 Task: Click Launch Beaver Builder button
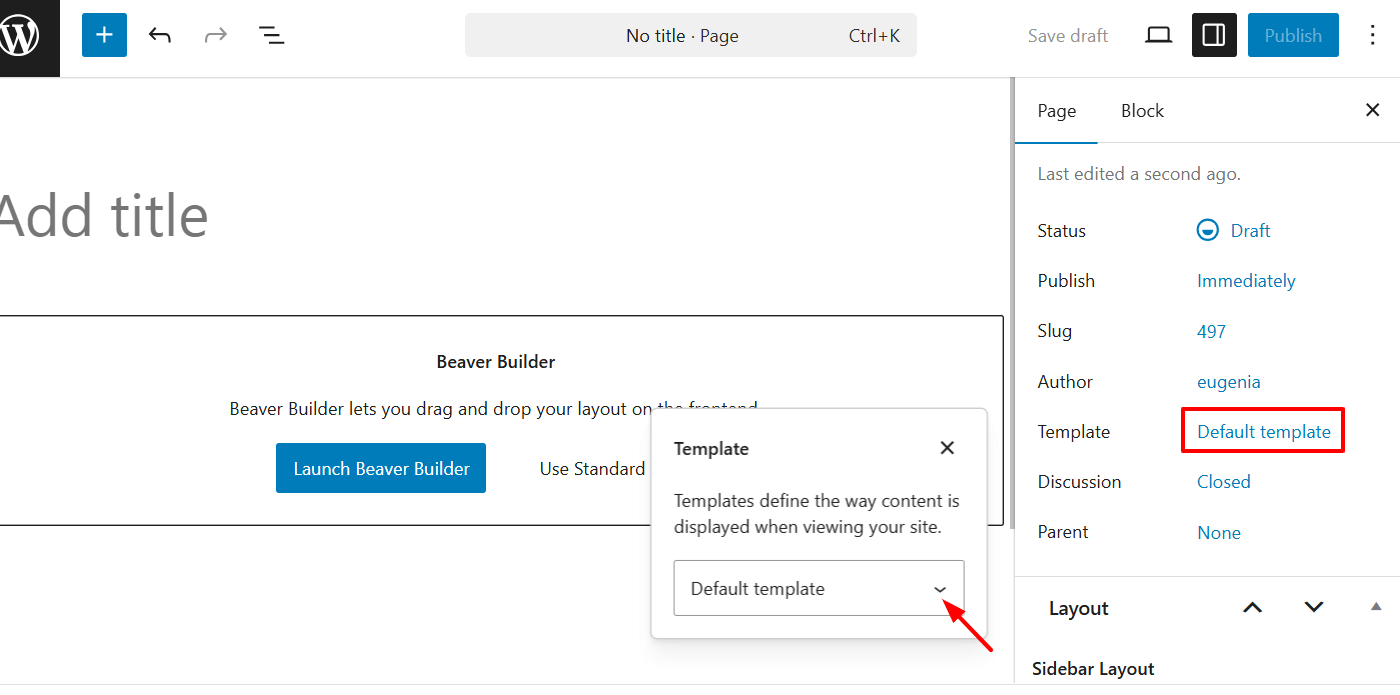(x=381, y=469)
